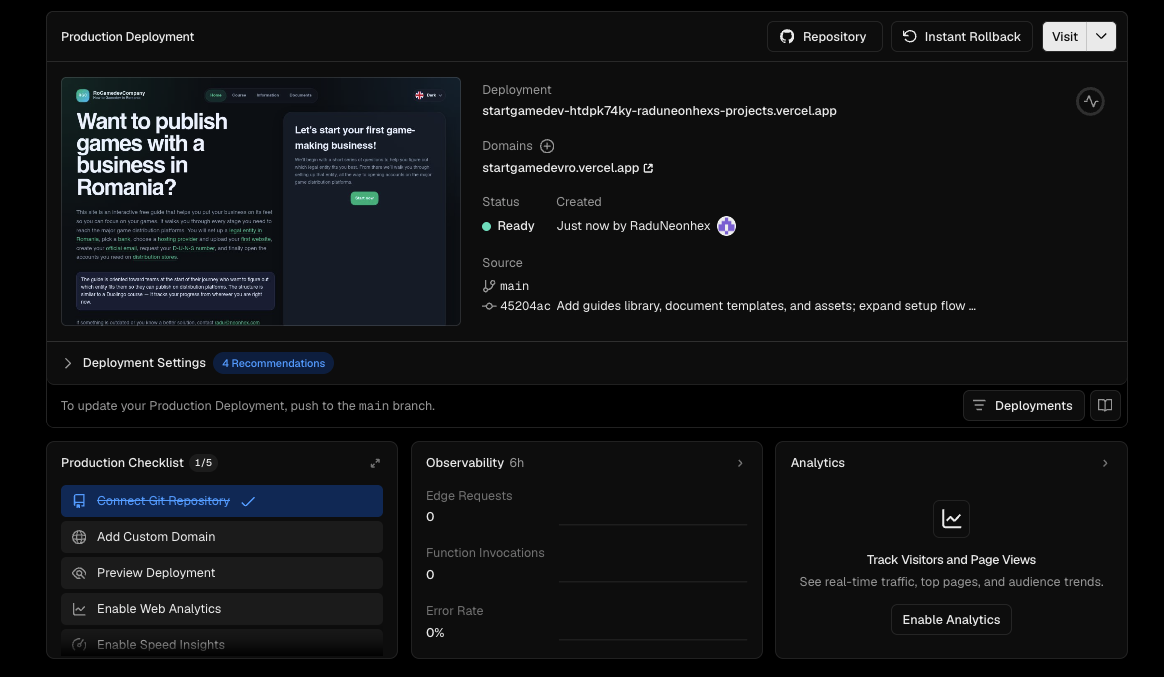The image size is (1164, 677).
Task: Open the GitHub Repository button
Action: click(824, 36)
